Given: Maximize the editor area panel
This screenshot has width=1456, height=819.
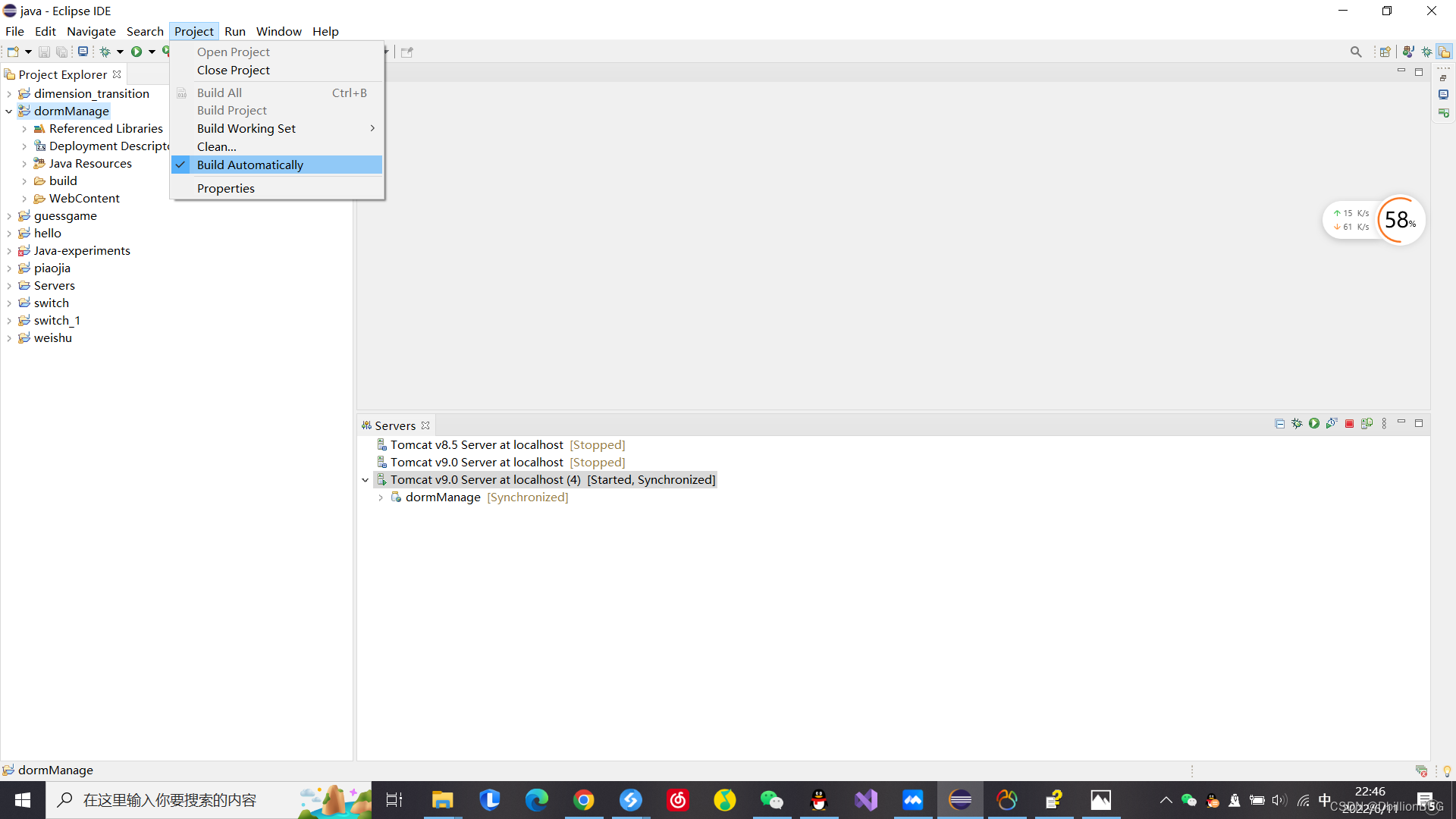Looking at the screenshot, I should (x=1419, y=72).
